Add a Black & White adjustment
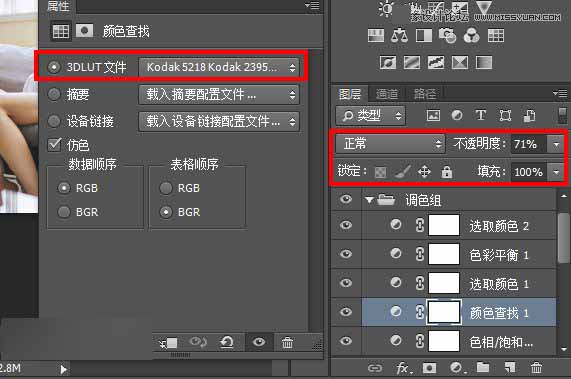The height and width of the screenshot is (379, 571). click(x=424, y=36)
